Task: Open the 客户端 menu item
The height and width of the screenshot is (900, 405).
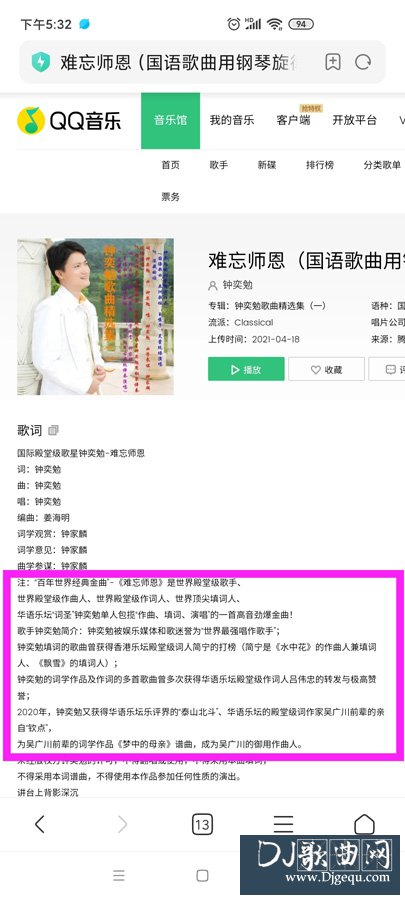Action: 293,121
